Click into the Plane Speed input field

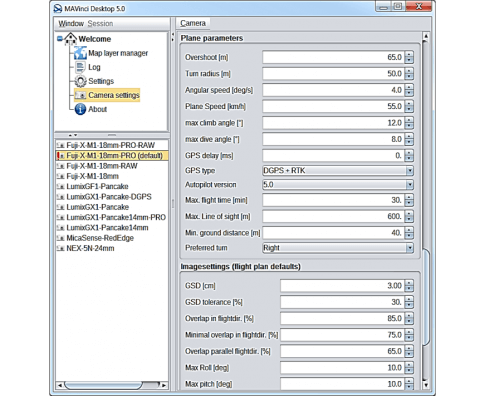pyautogui.click(x=333, y=106)
